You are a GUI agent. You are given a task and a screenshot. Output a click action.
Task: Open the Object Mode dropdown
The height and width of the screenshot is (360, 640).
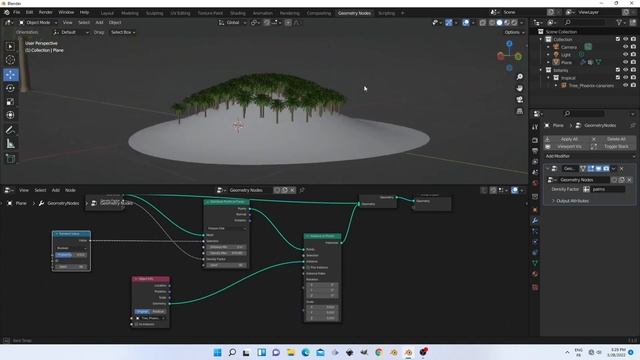(38, 23)
